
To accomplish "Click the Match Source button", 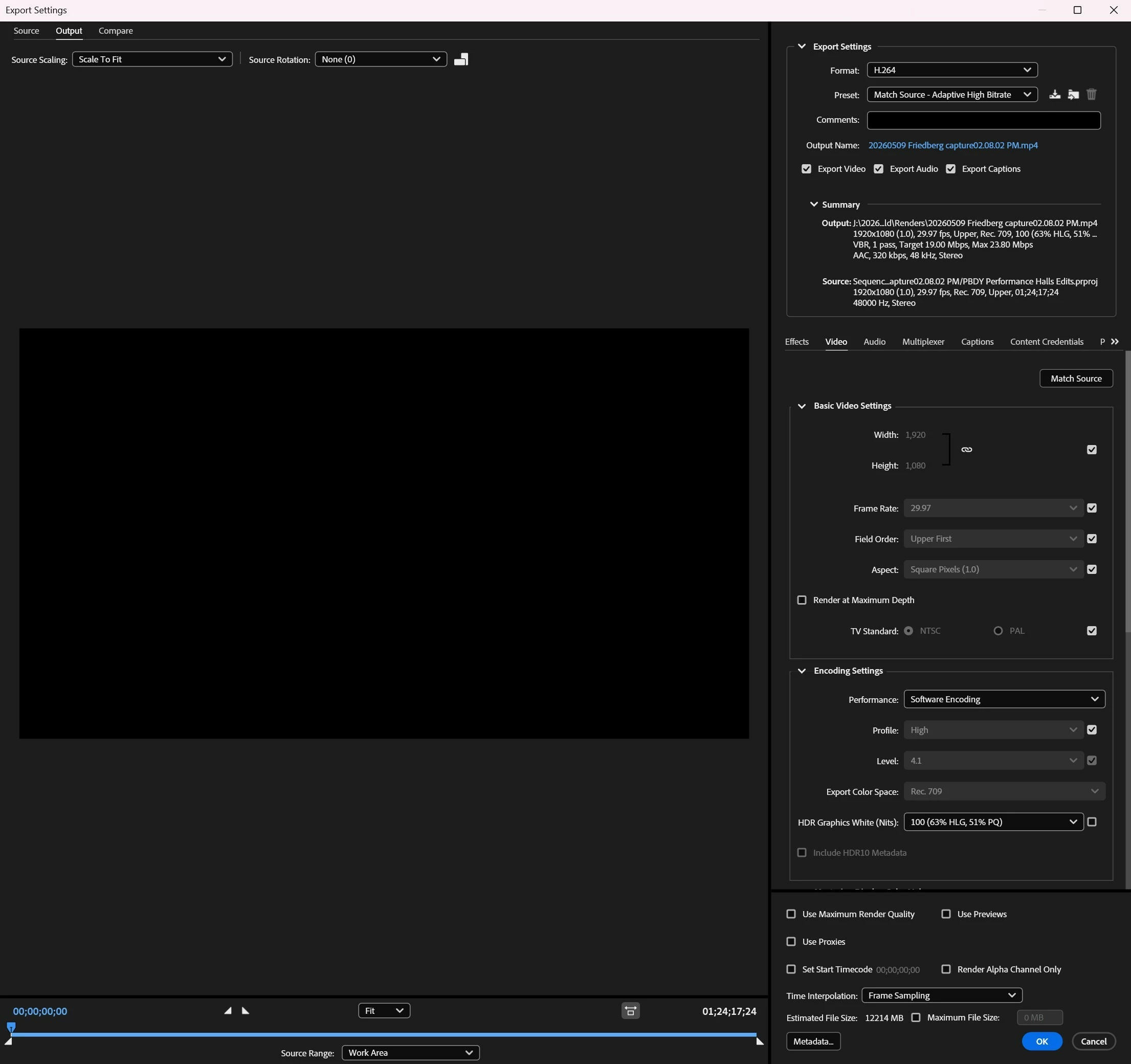I will click(1076, 379).
